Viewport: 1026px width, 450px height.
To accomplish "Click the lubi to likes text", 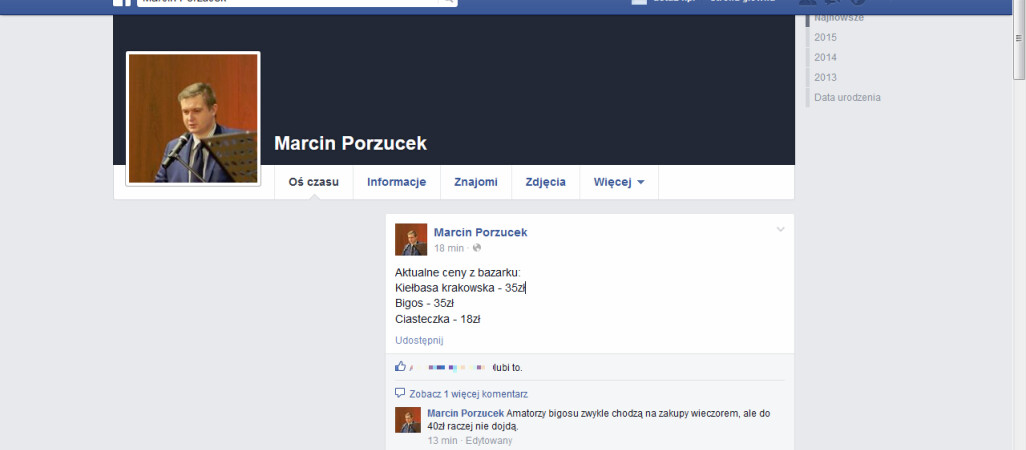I will [508, 368].
